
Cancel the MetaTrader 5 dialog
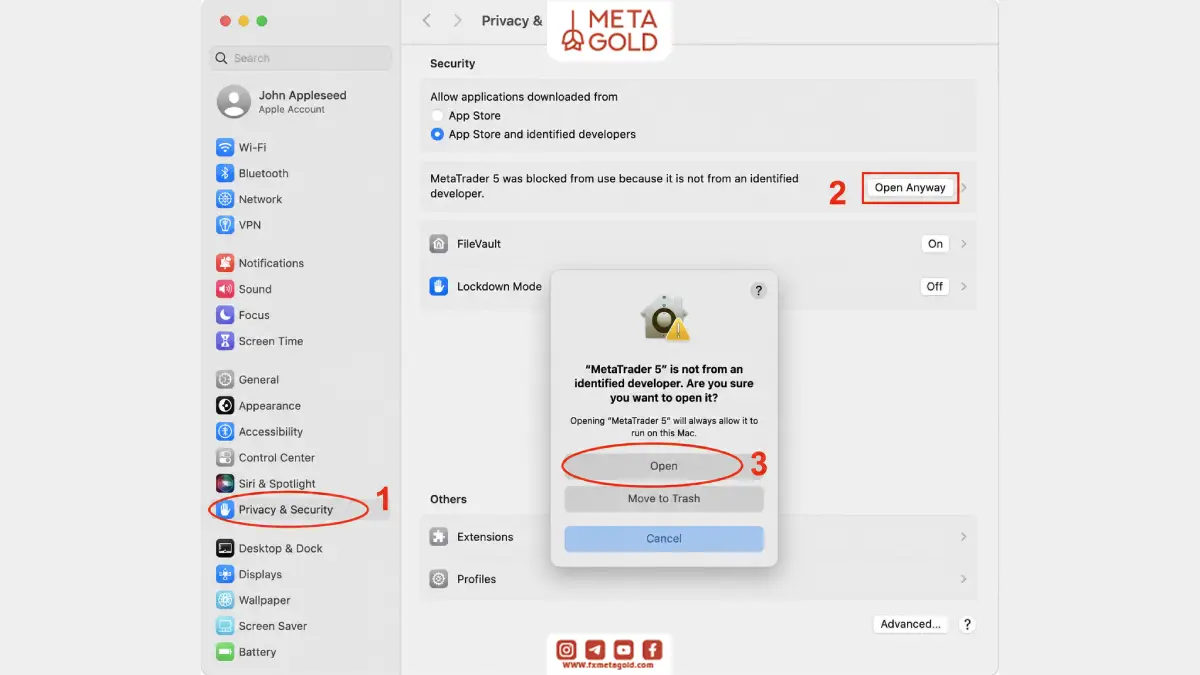tap(664, 538)
